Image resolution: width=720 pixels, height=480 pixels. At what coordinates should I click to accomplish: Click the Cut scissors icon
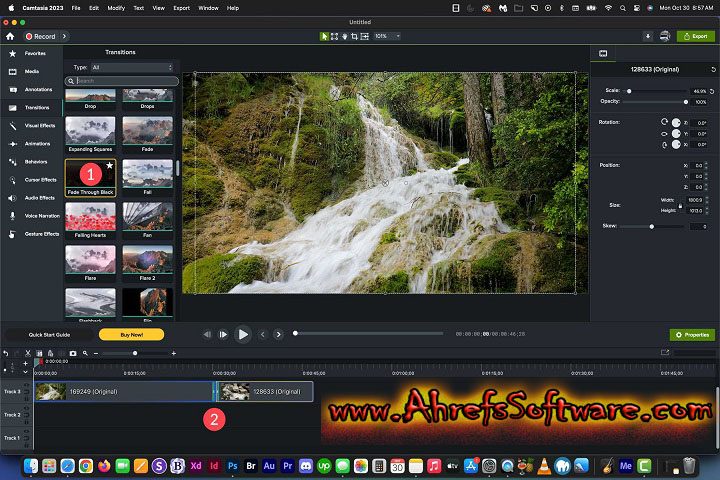pos(28,353)
